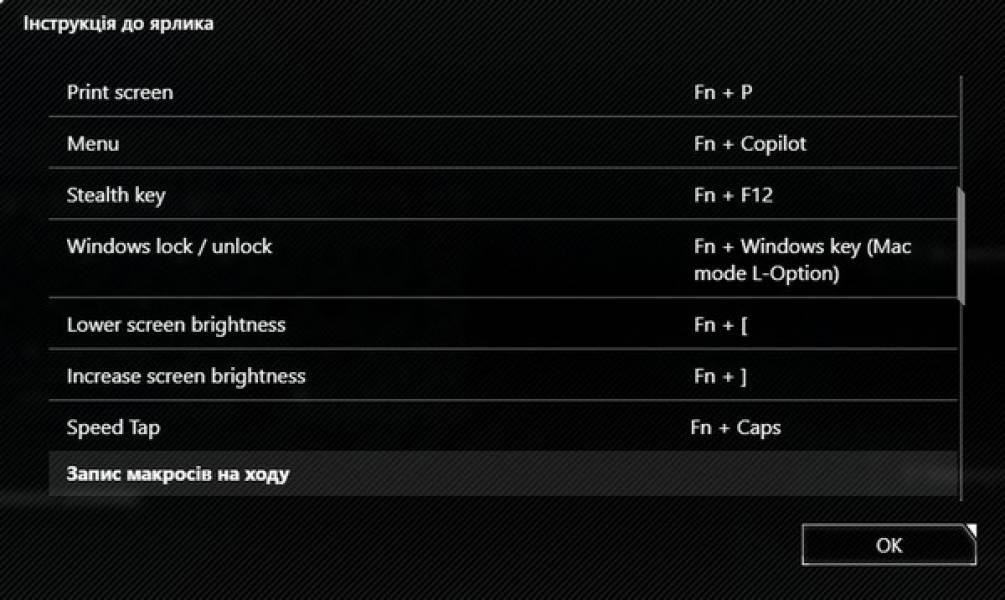This screenshot has width=1005, height=600.
Task: Click the highlighted macro recording row
Action: pyautogui.click(x=500, y=474)
